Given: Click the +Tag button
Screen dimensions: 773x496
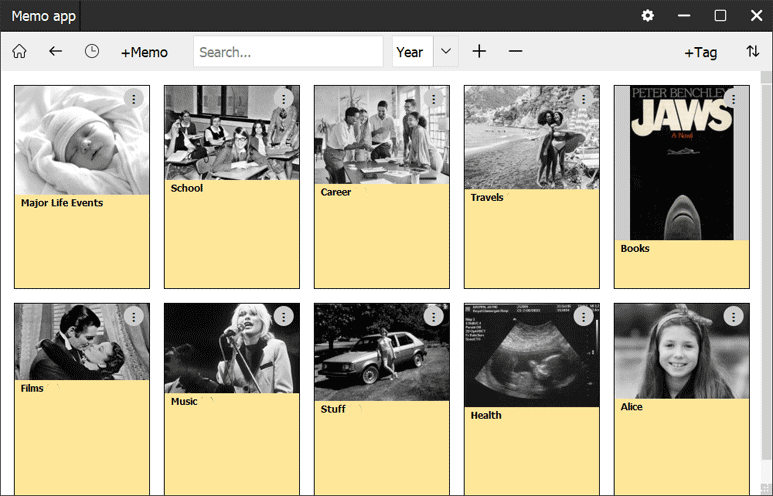Looking at the screenshot, I should (x=700, y=52).
